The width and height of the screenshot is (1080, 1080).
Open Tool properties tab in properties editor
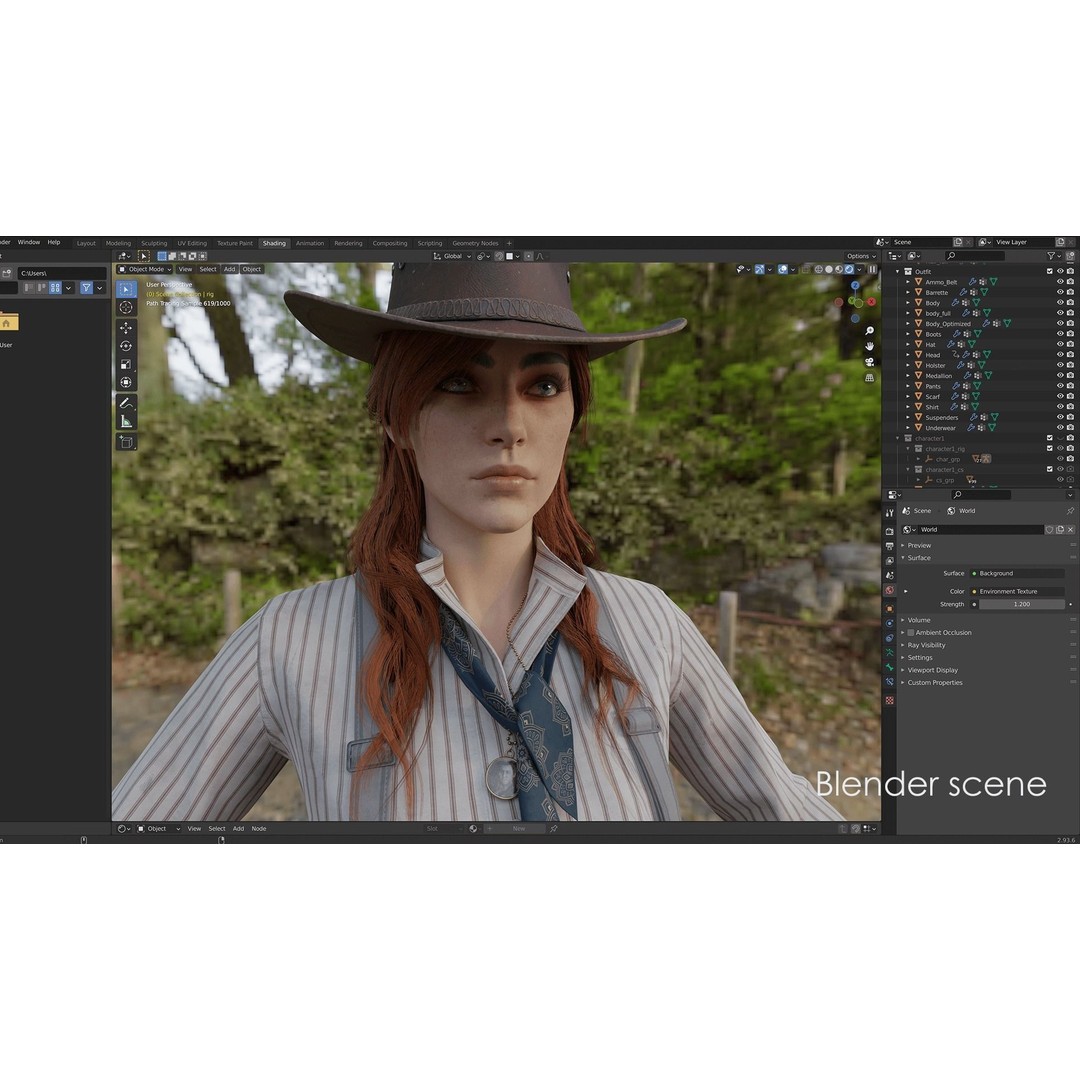coord(889,512)
